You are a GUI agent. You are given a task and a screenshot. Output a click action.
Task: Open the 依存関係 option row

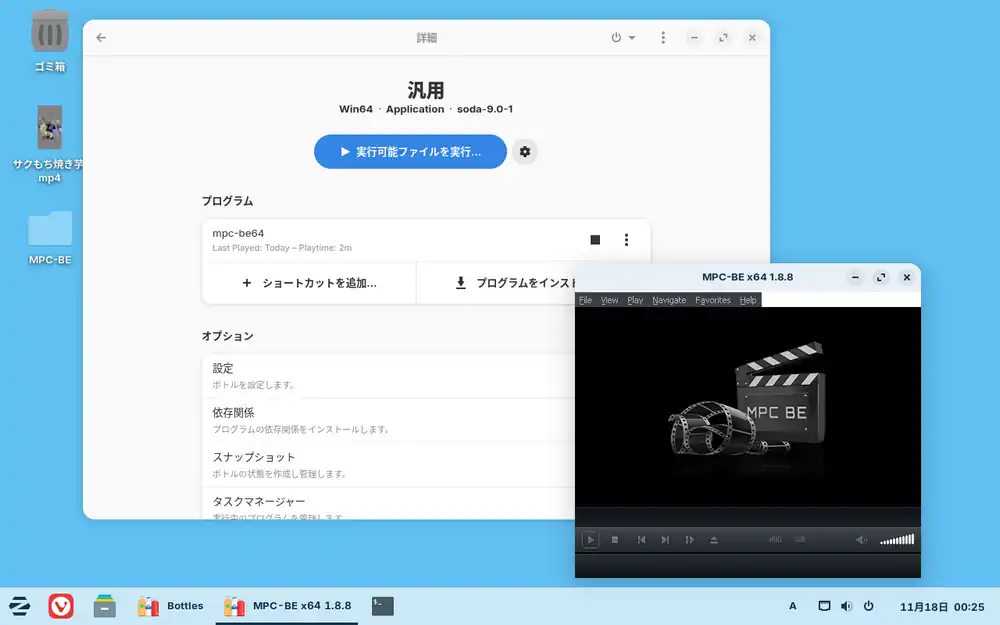coord(390,420)
